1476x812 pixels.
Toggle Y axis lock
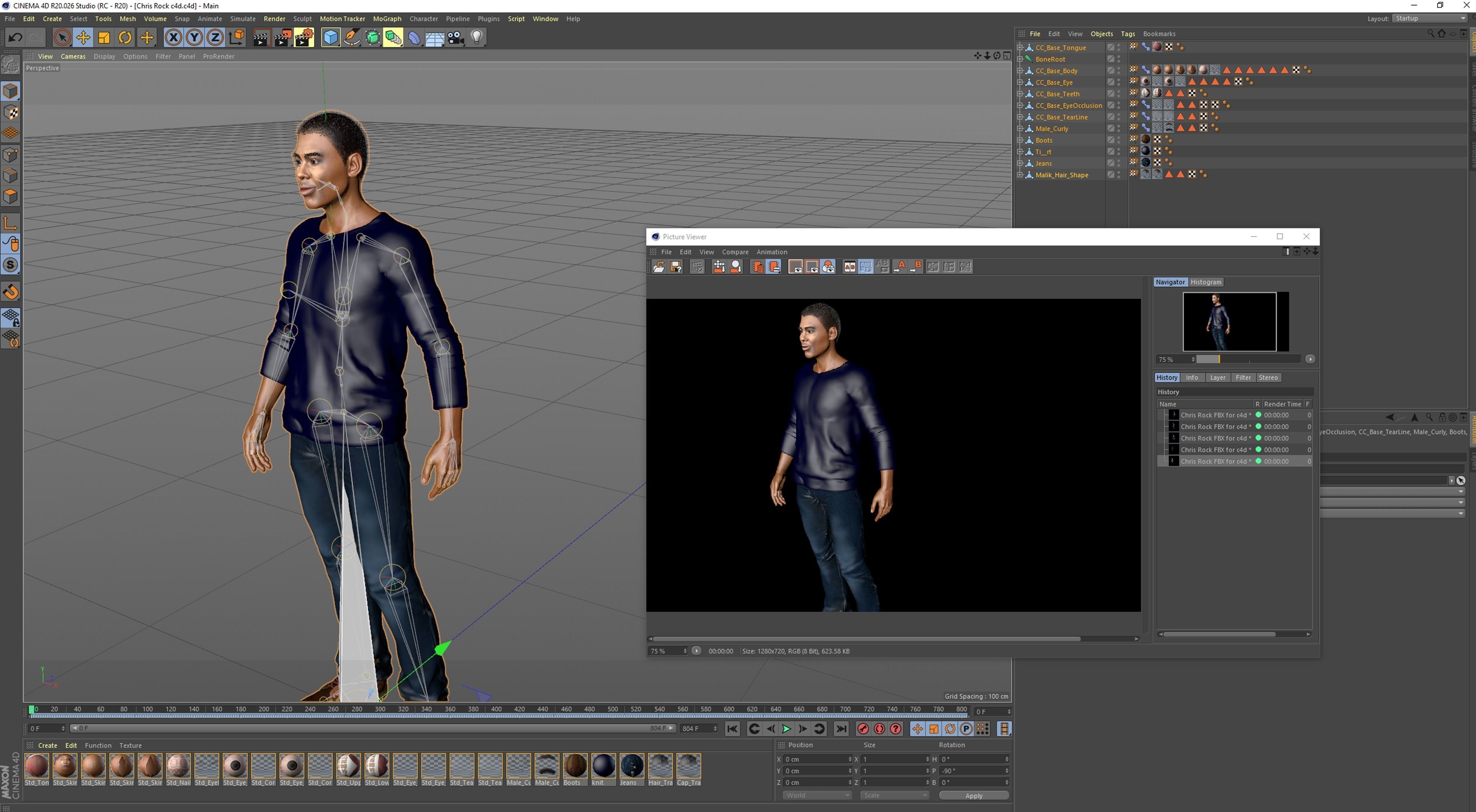coord(194,38)
